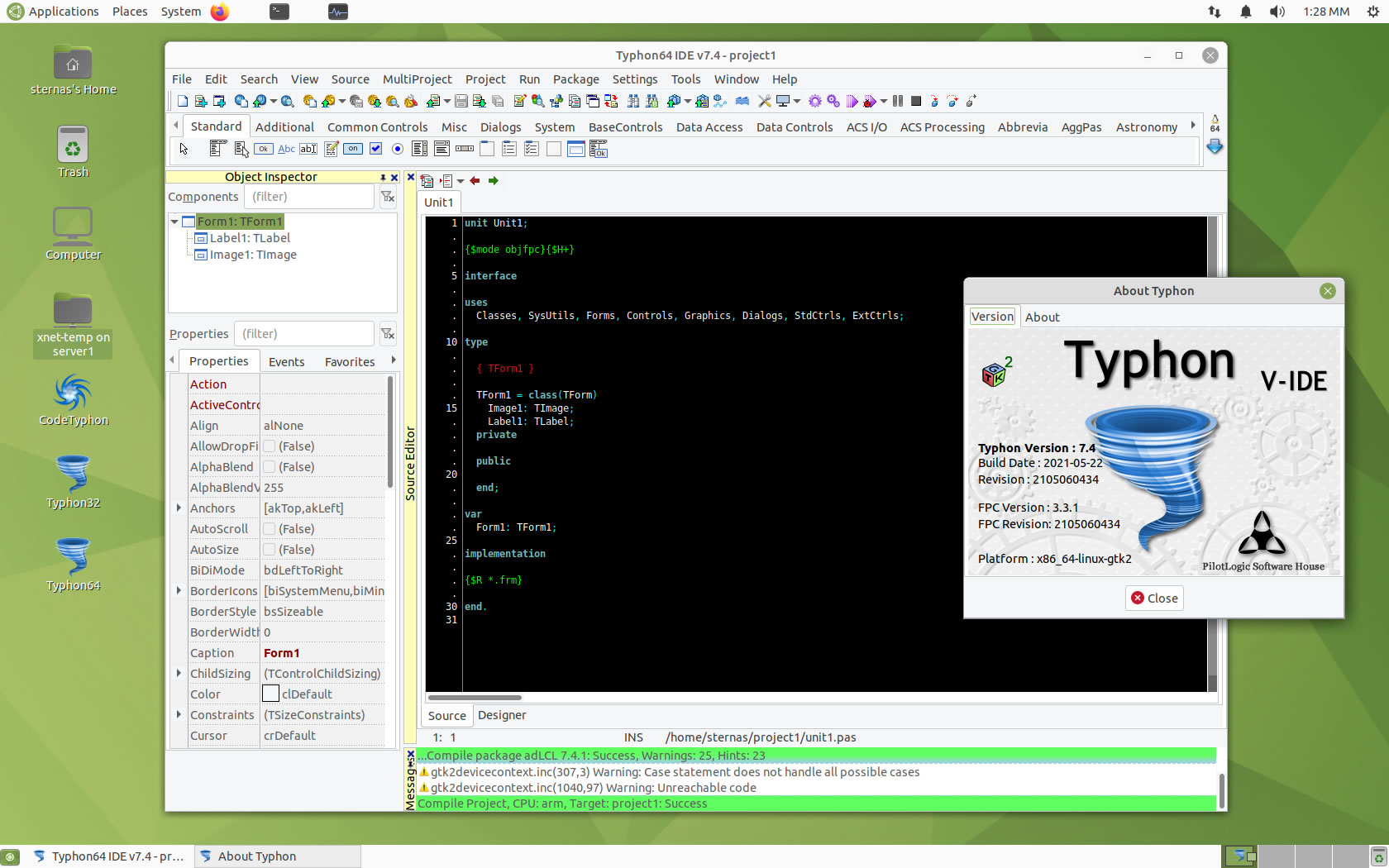Click the Step Out gray arrow icon

[971, 101]
